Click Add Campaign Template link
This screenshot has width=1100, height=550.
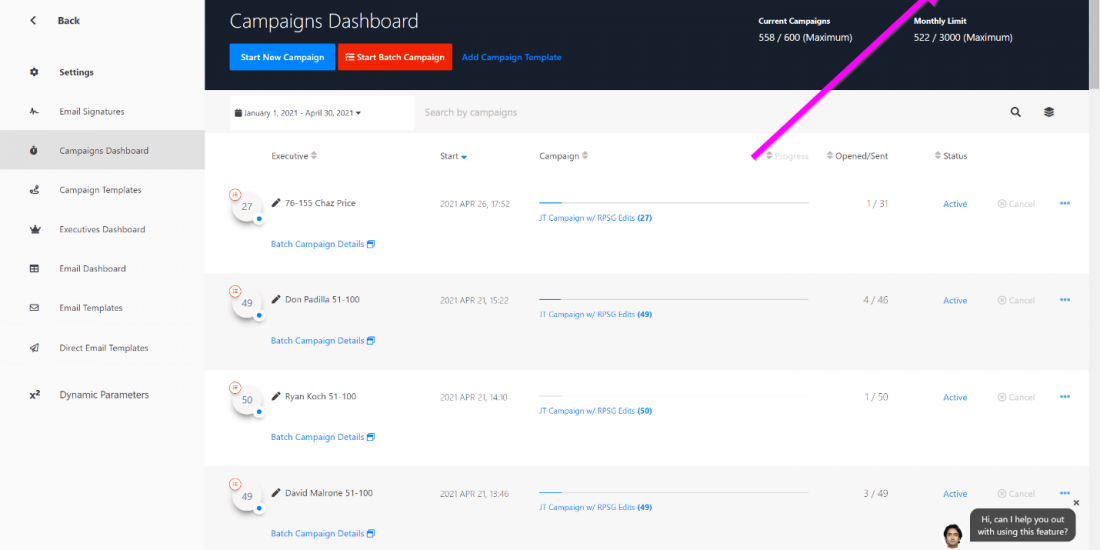pyautogui.click(x=511, y=57)
